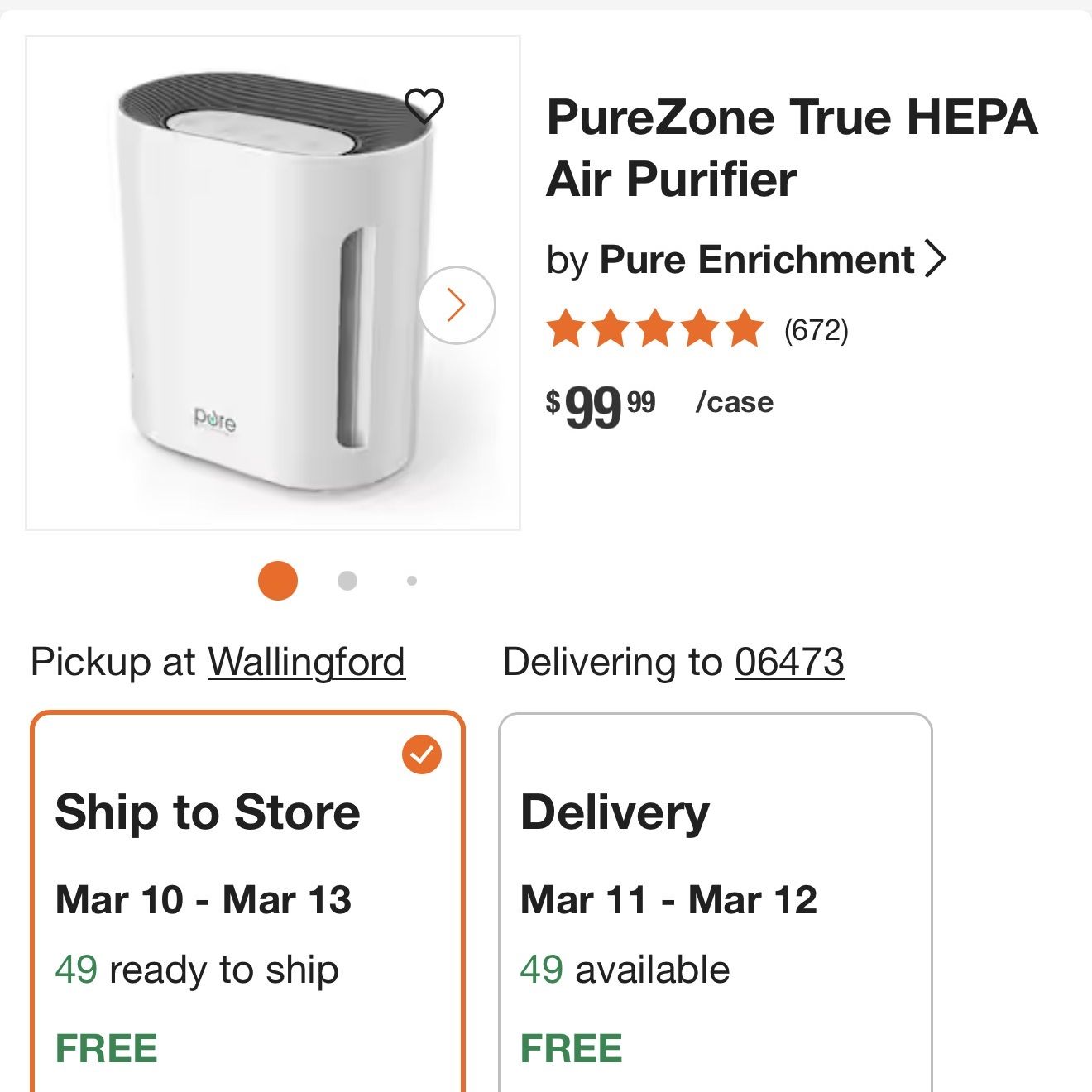
Task: Open the Pure Enrichment brand page
Action: point(756,260)
